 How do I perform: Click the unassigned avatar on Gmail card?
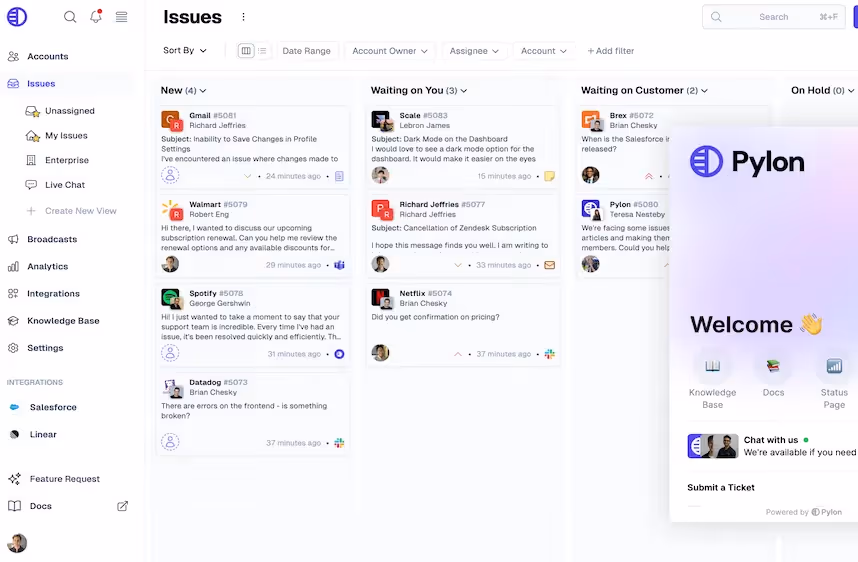(x=170, y=175)
